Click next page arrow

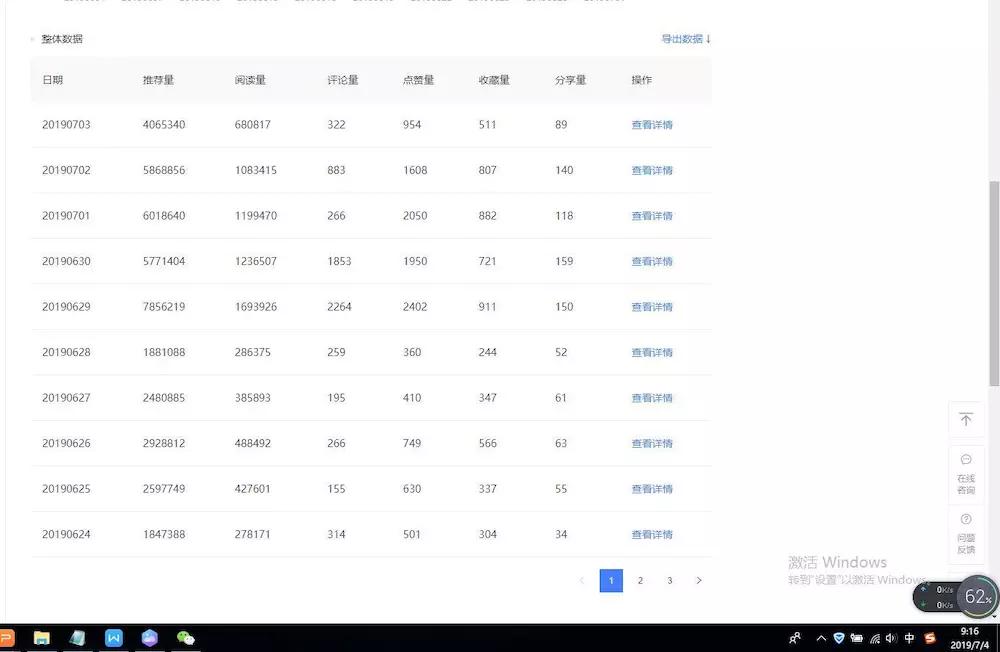coord(699,581)
